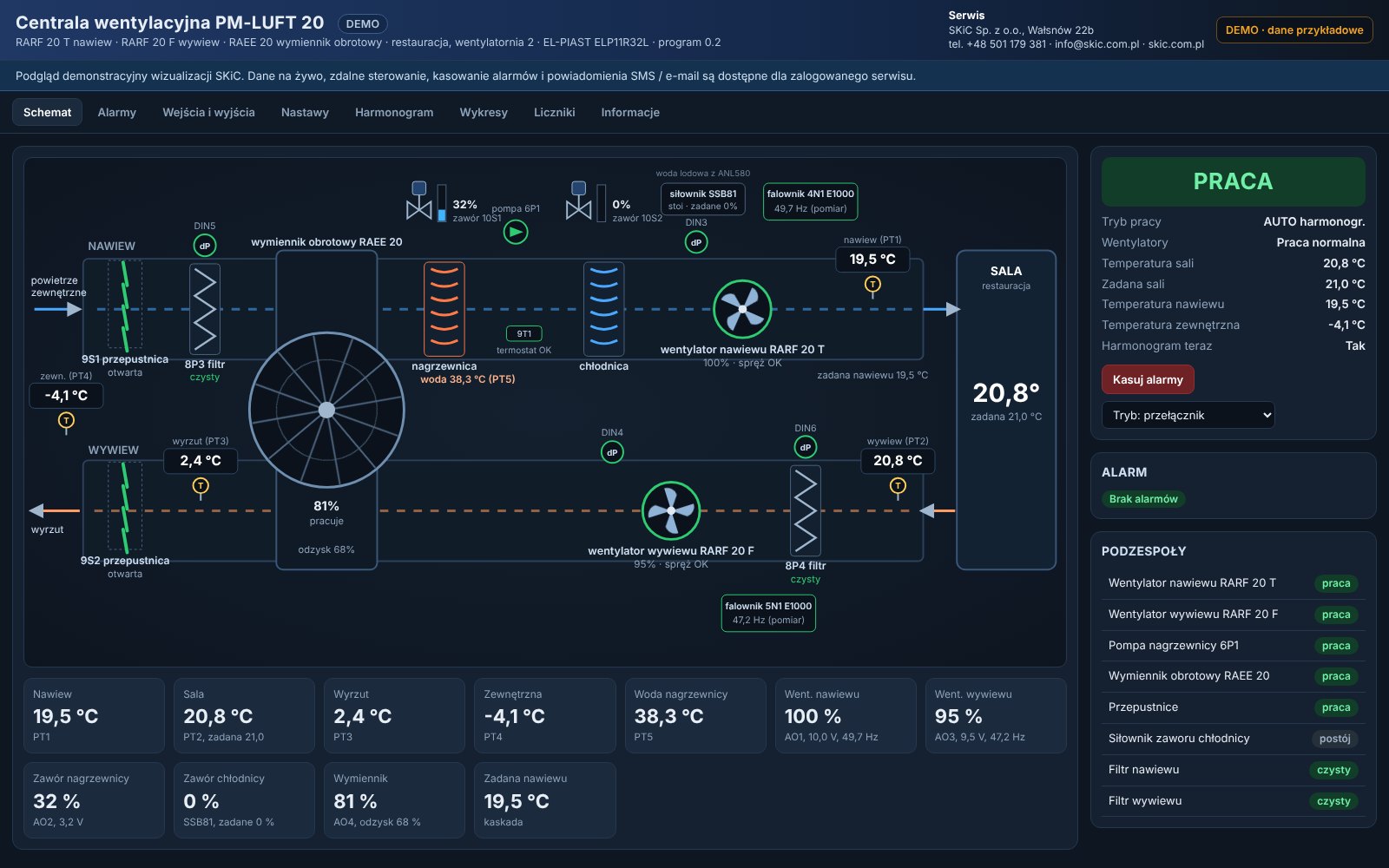Open the Tryb: przełącznik dropdown
Screen dimensions: 1389x868
1188,415
